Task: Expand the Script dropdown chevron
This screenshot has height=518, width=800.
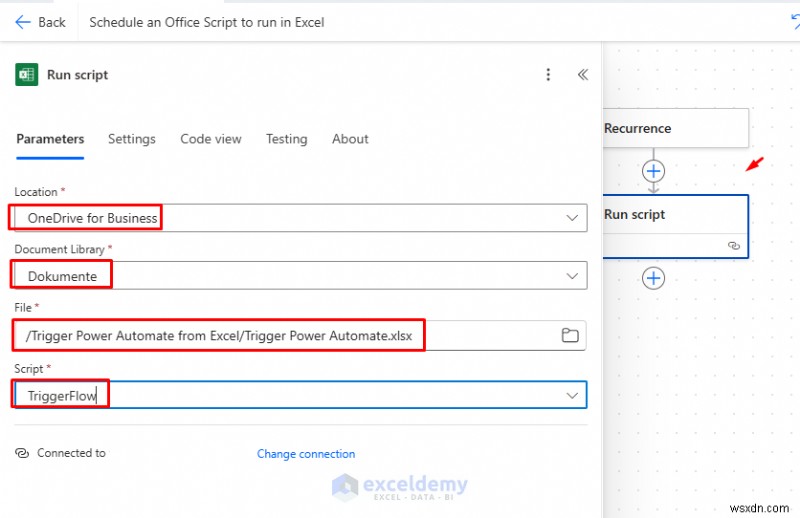Action: (x=572, y=396)
